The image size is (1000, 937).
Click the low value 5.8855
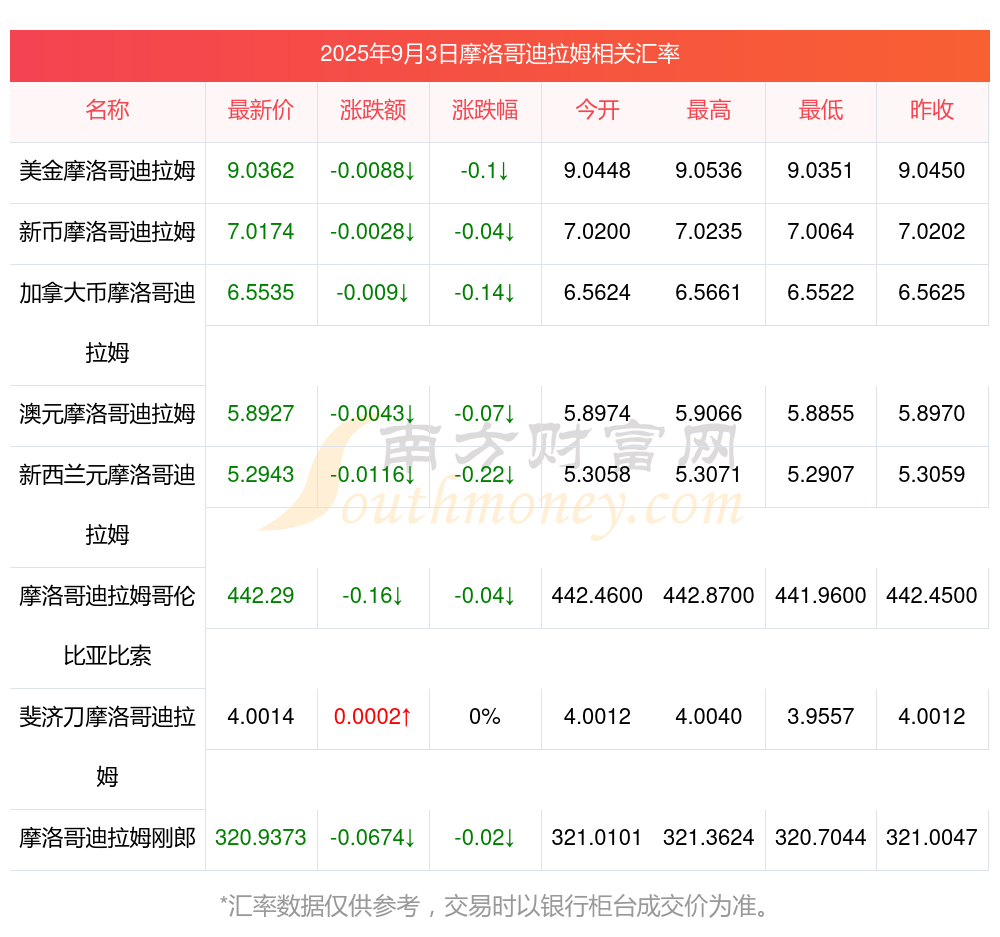pos(821,414)
